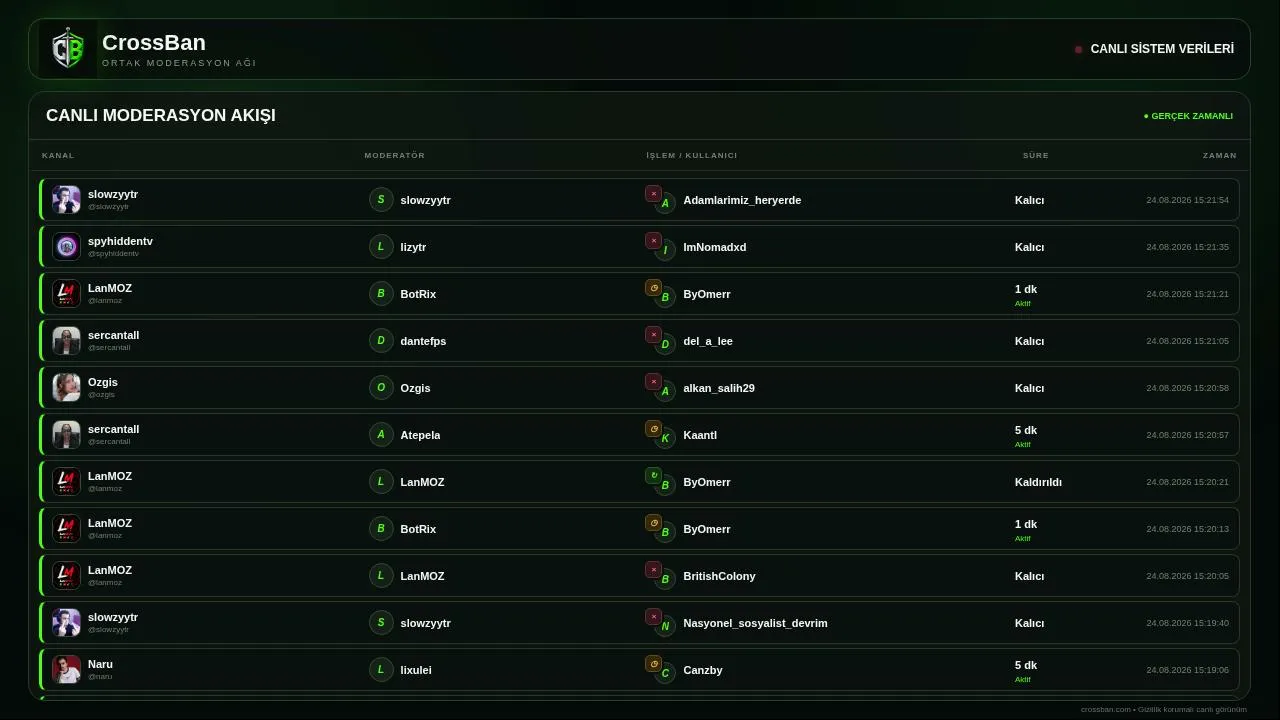Click the timeout clock icon beside Kaantl
The image size is (1280, 720).
(x=653, y=429)
